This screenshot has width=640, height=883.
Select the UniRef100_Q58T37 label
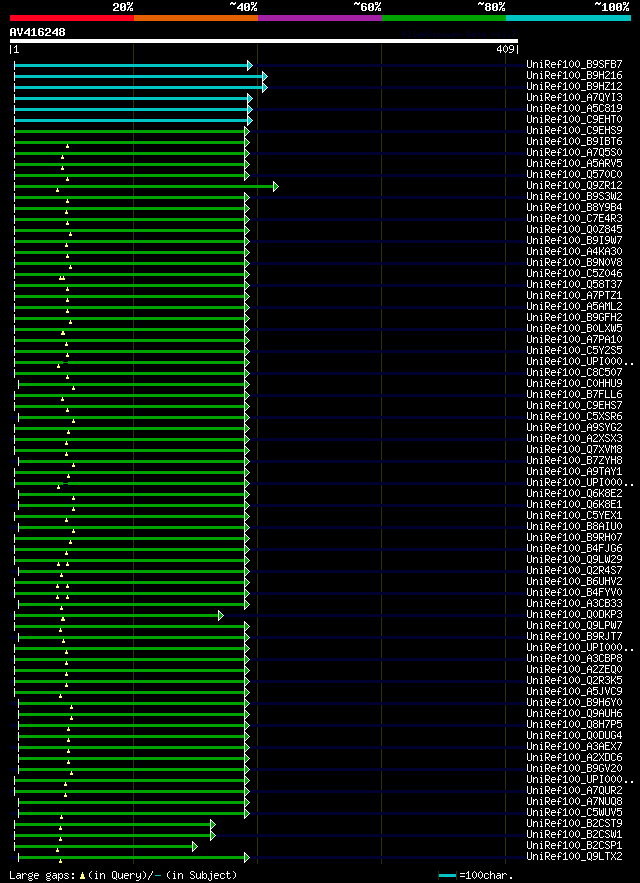coord(574,284)
